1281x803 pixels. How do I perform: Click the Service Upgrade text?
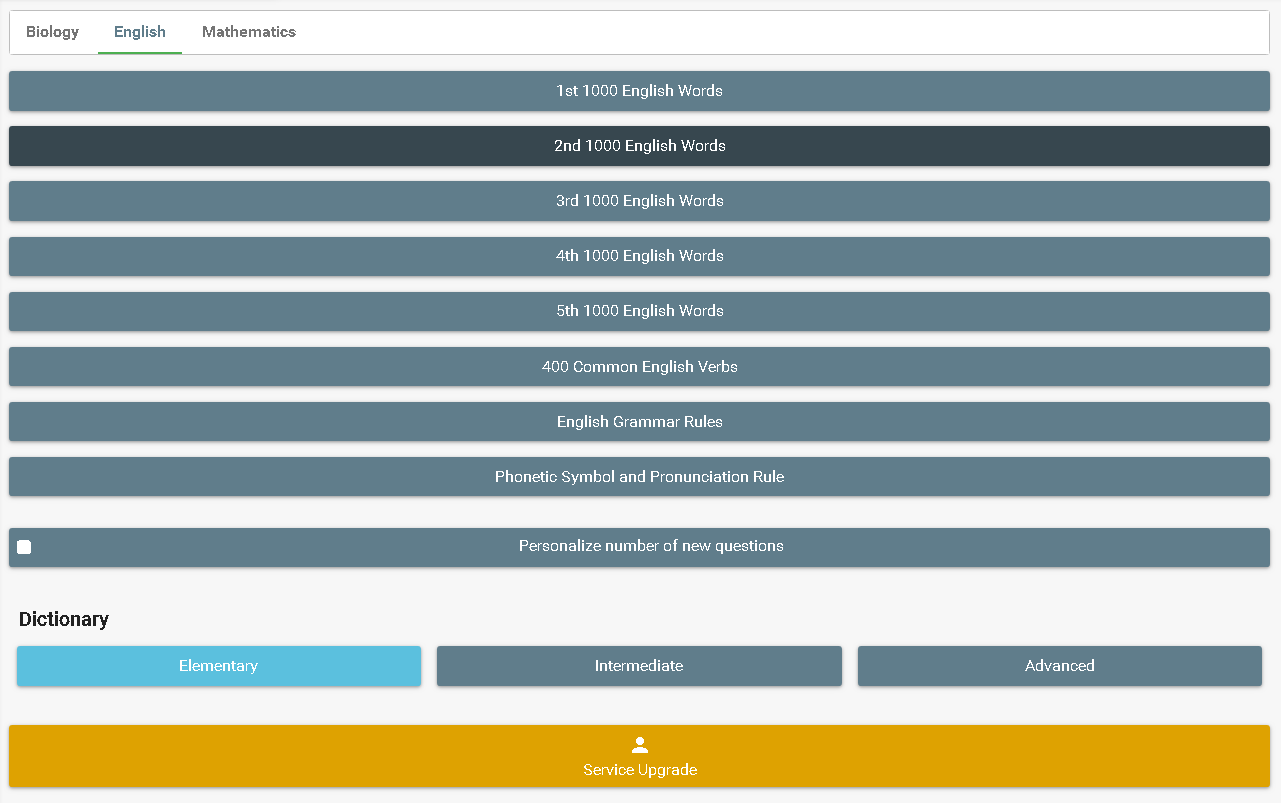coord(640,770)
